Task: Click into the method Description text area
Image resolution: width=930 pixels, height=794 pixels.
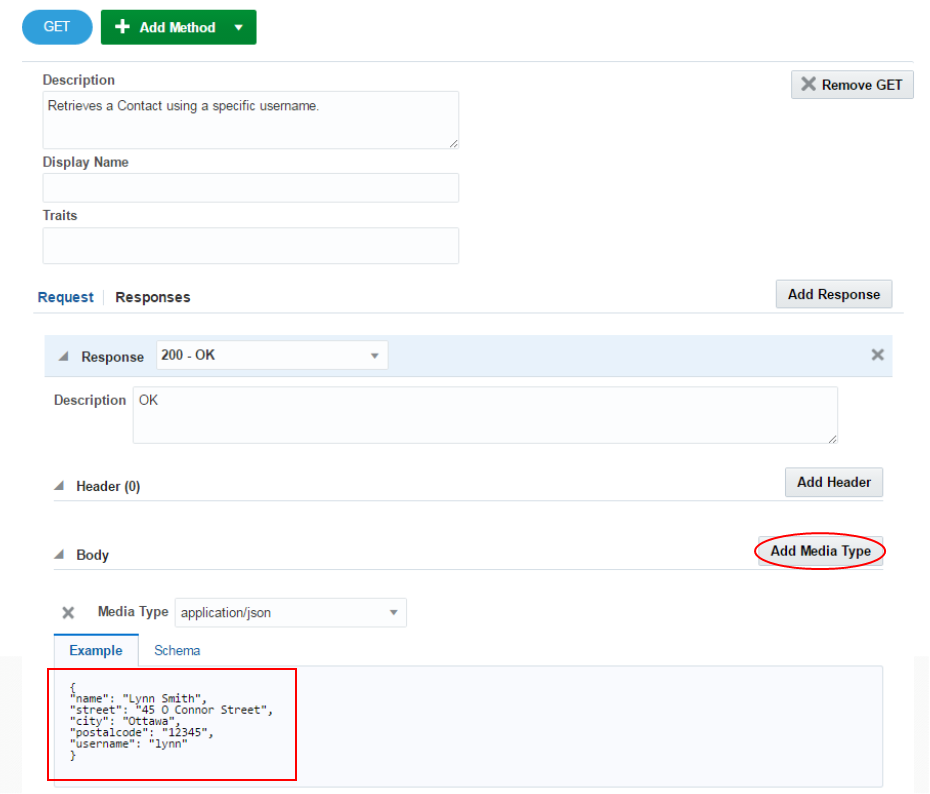Action: [x=250, y=120]
